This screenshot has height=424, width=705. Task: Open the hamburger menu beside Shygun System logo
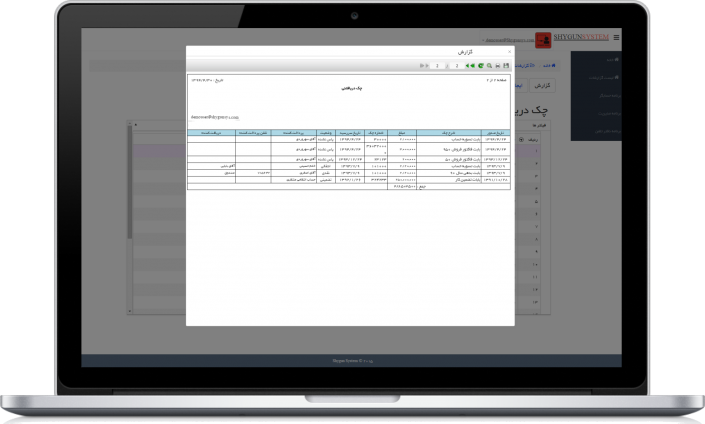(616, 38)
